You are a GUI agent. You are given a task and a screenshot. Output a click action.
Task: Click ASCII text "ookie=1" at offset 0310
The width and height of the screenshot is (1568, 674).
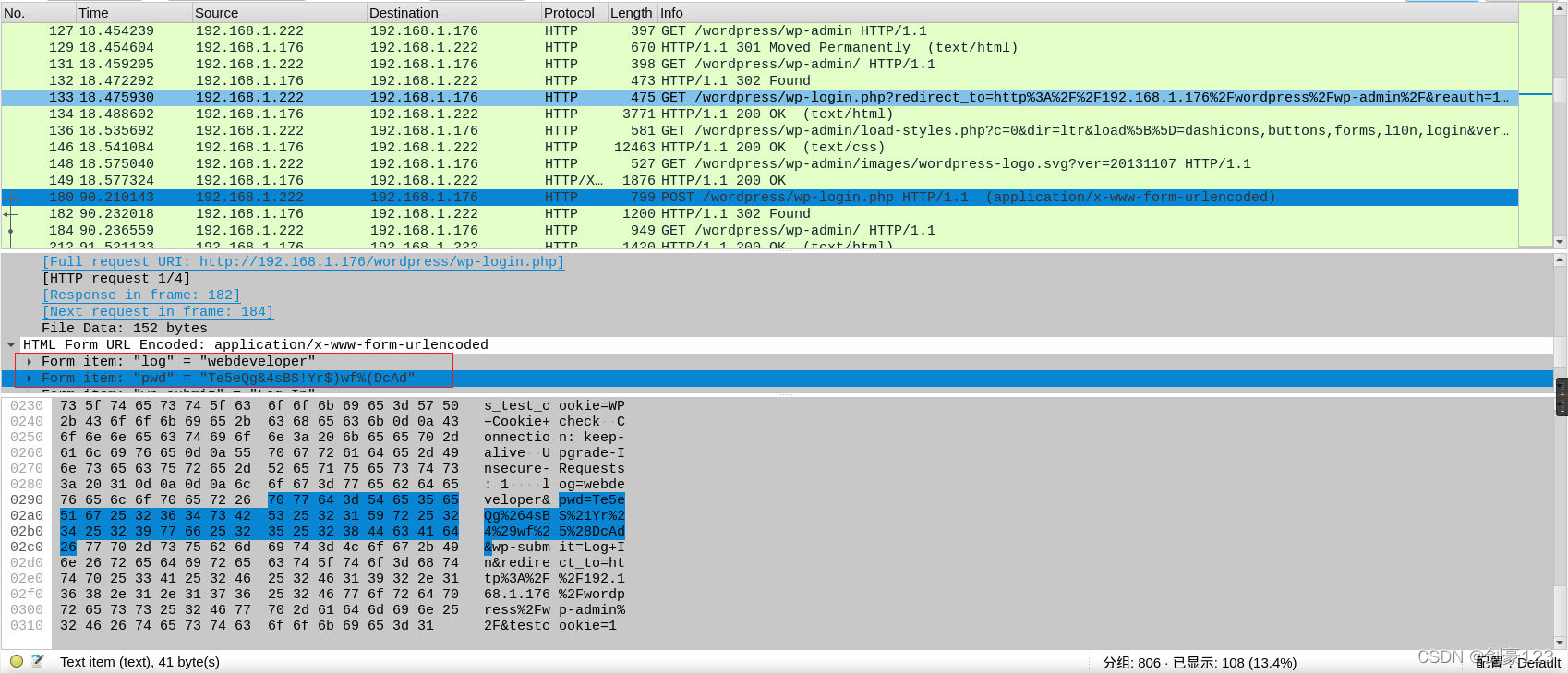tap(587, 626)
